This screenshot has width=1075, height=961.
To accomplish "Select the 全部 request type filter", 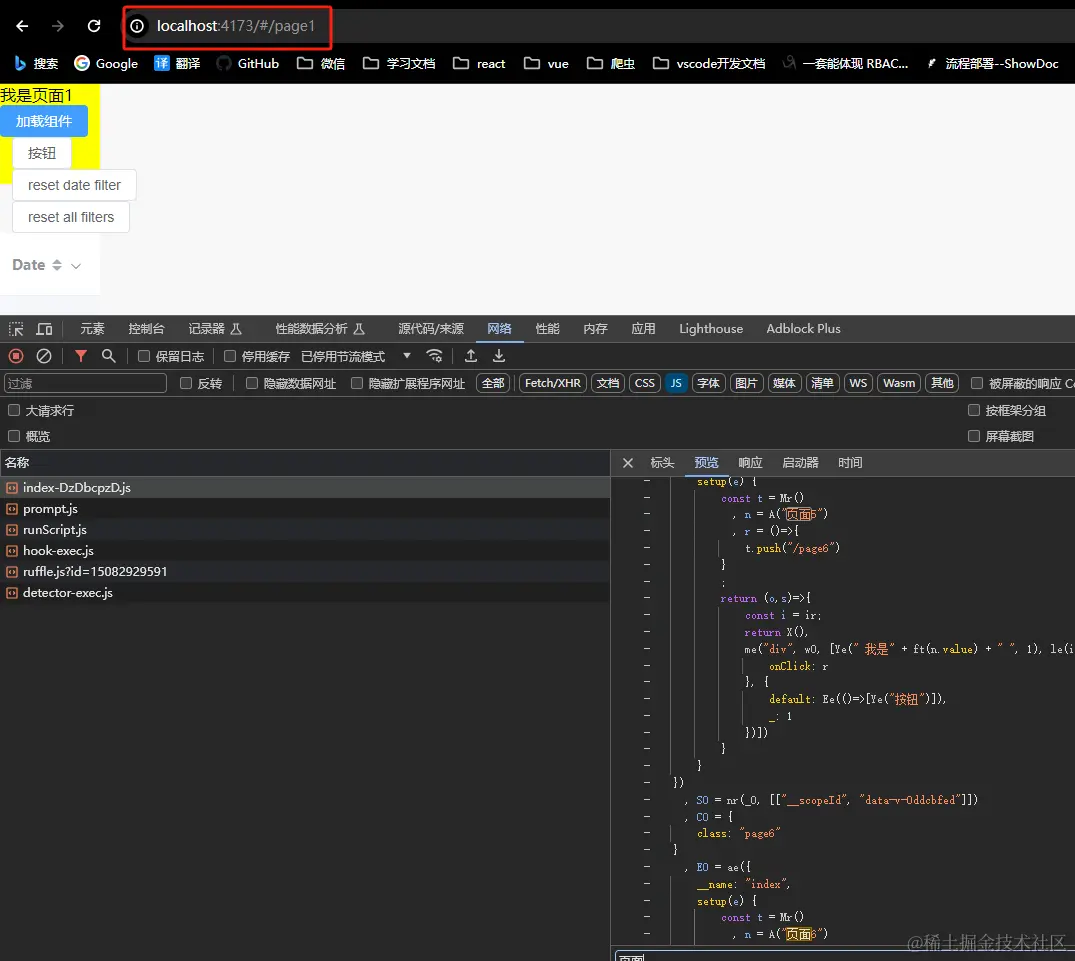I will [x=493, y=383].
